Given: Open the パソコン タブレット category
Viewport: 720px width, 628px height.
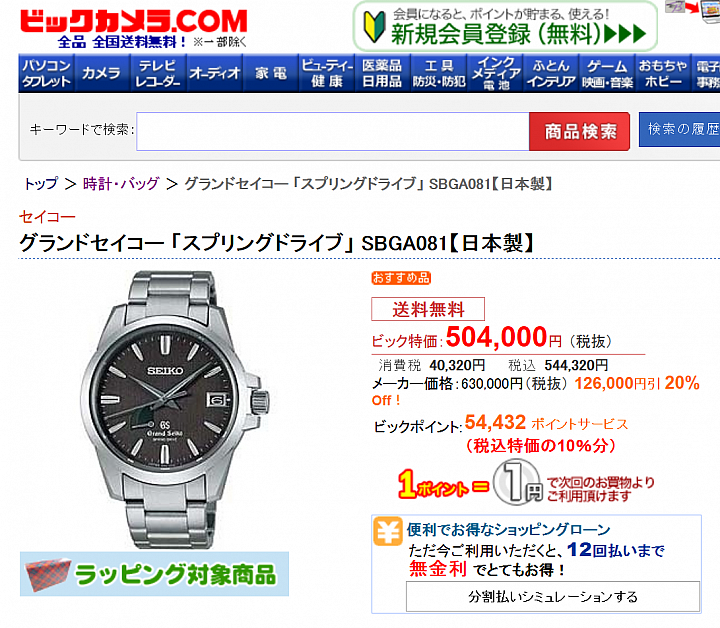Looking at the screenshot, I should 46,73.
